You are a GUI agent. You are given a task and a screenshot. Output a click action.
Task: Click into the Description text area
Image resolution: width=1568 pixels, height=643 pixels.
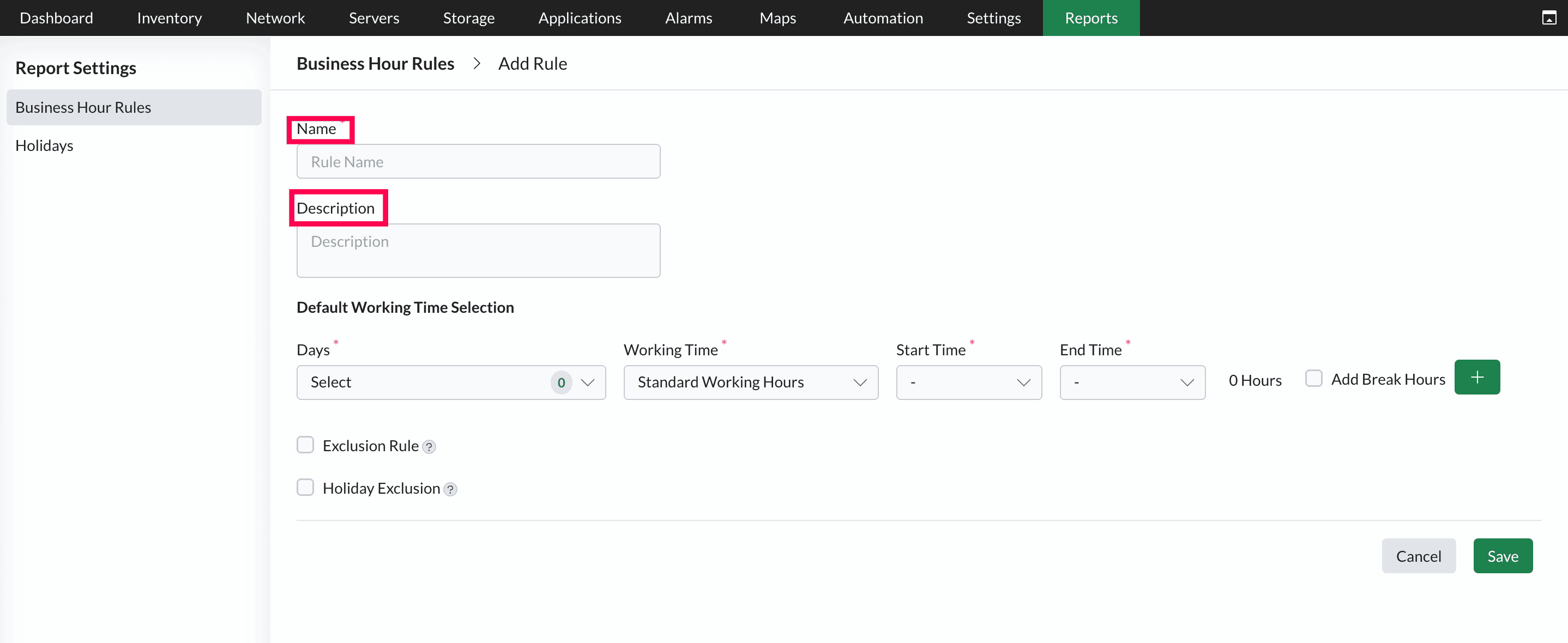tap(478, 251)
